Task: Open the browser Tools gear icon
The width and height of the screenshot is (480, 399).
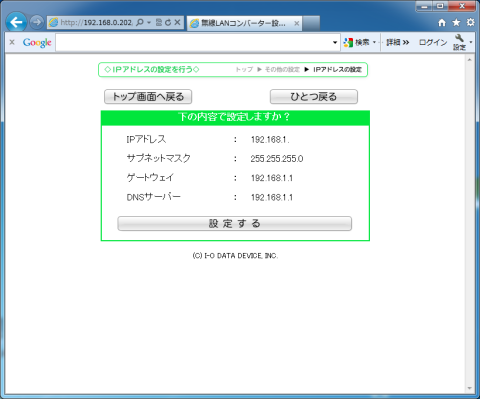Action: pyautogui.click(x=470, y=22)
